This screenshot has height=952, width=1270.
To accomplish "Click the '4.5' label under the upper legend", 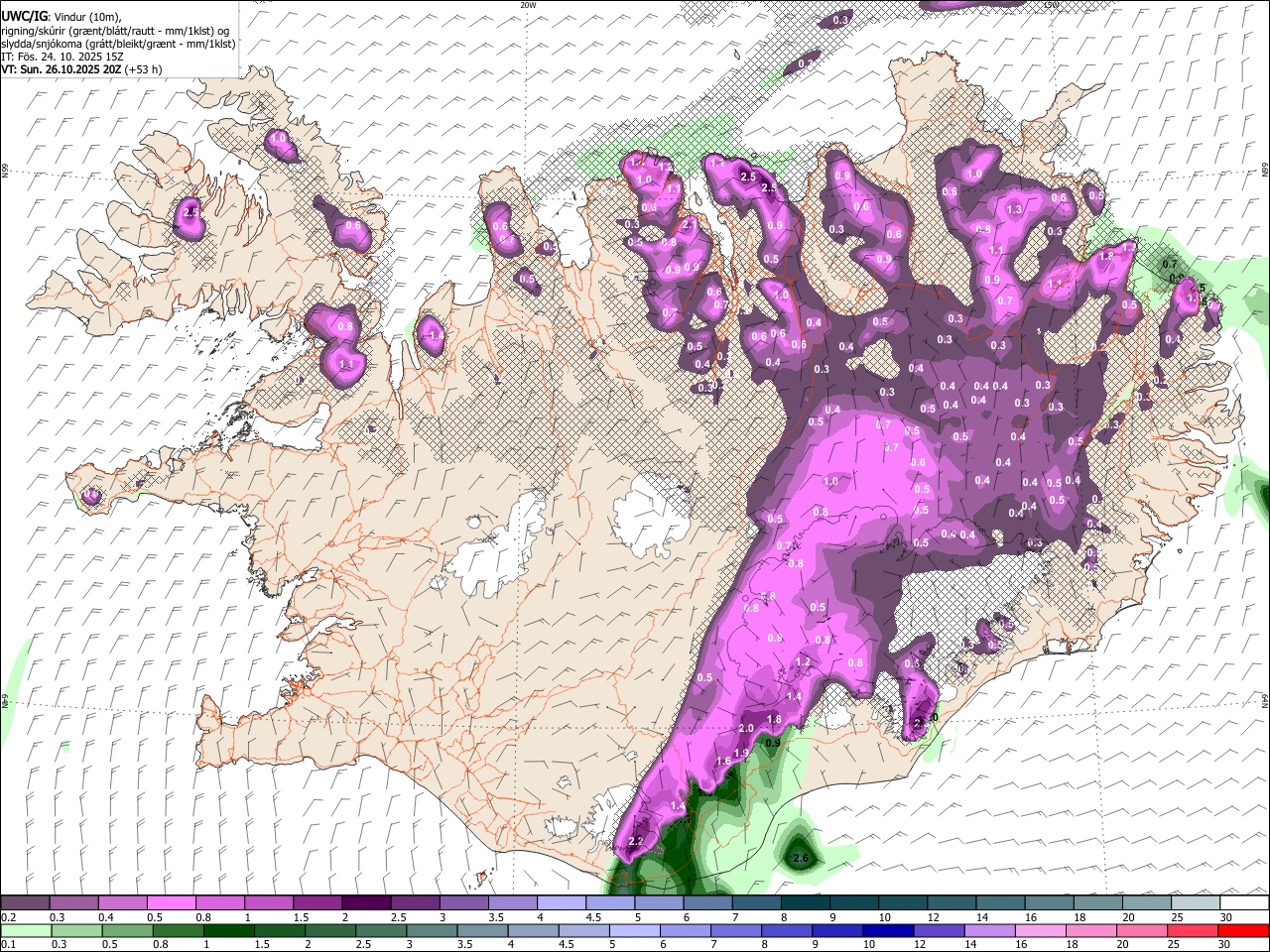I will (x=593, y=917).
